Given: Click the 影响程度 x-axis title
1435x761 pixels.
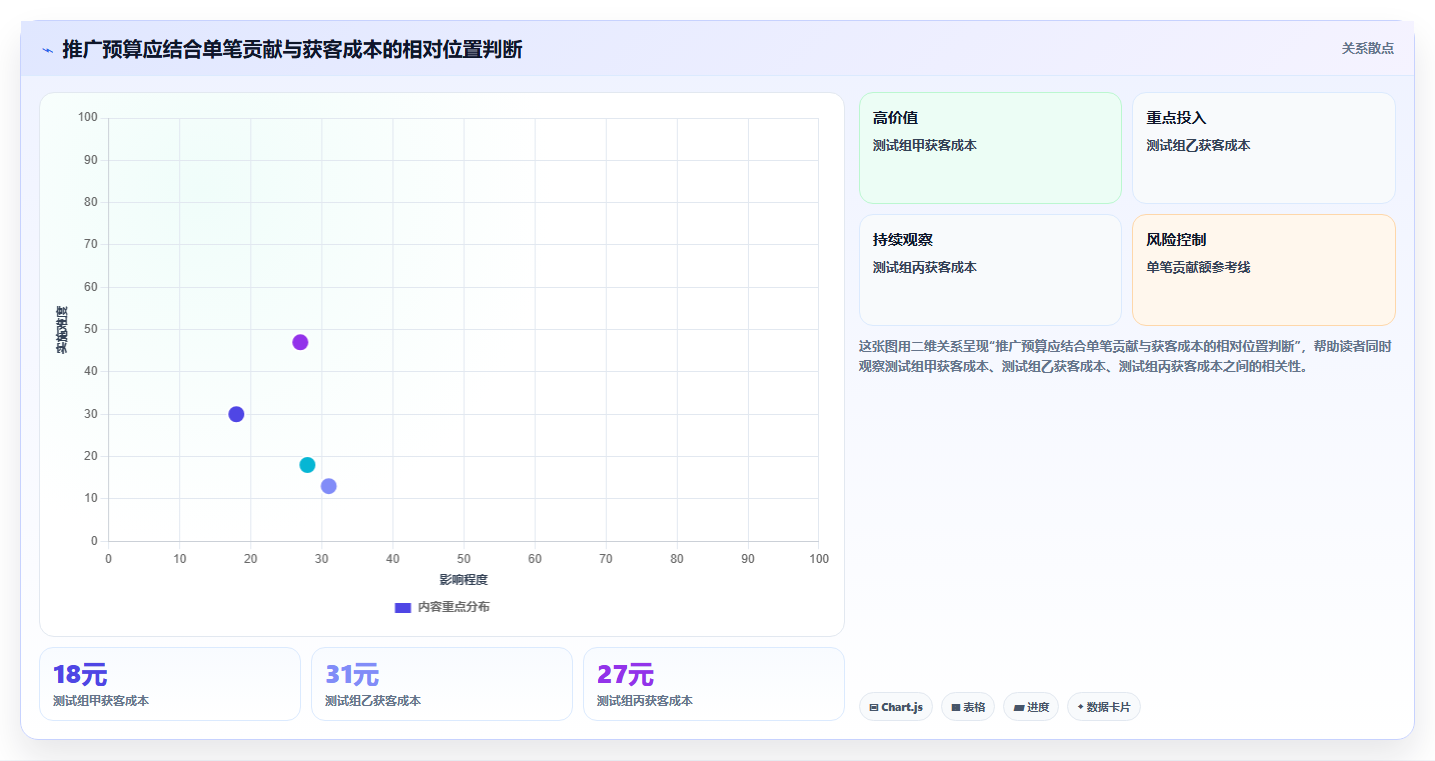Looking at the screenshot, I should click(x=464, y=579).
